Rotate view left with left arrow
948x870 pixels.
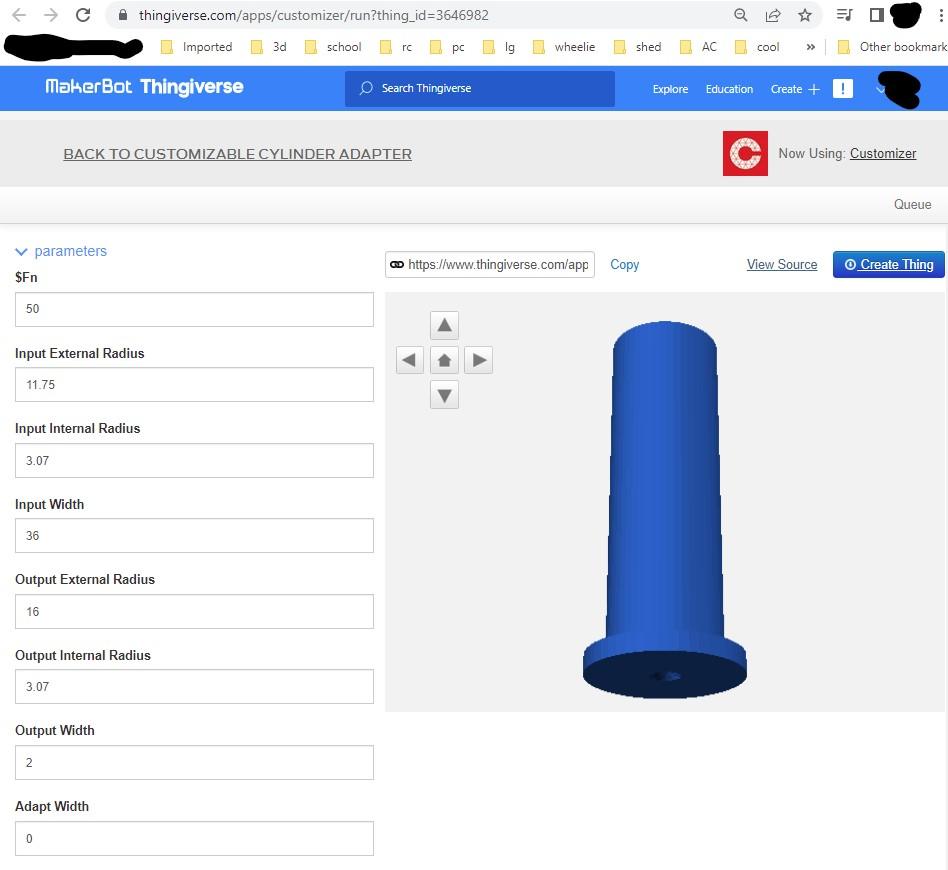click(409, 360)
